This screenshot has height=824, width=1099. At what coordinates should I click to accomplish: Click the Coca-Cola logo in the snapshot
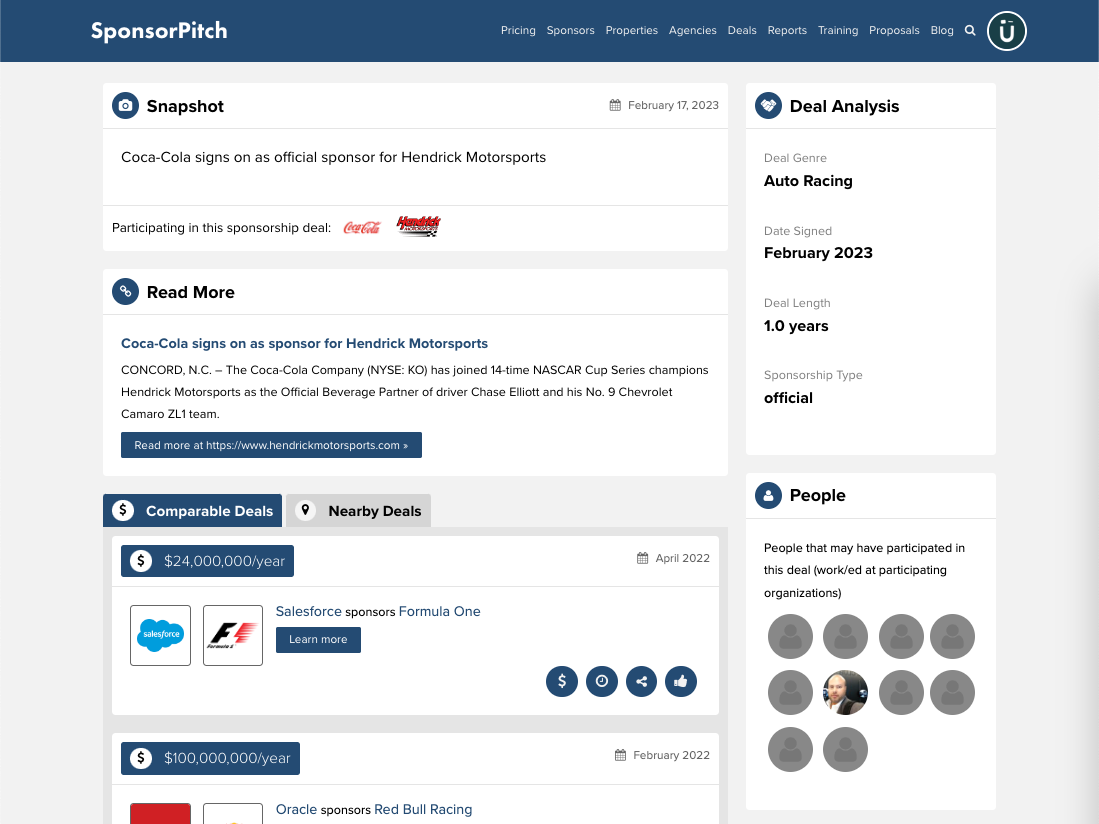362,228
